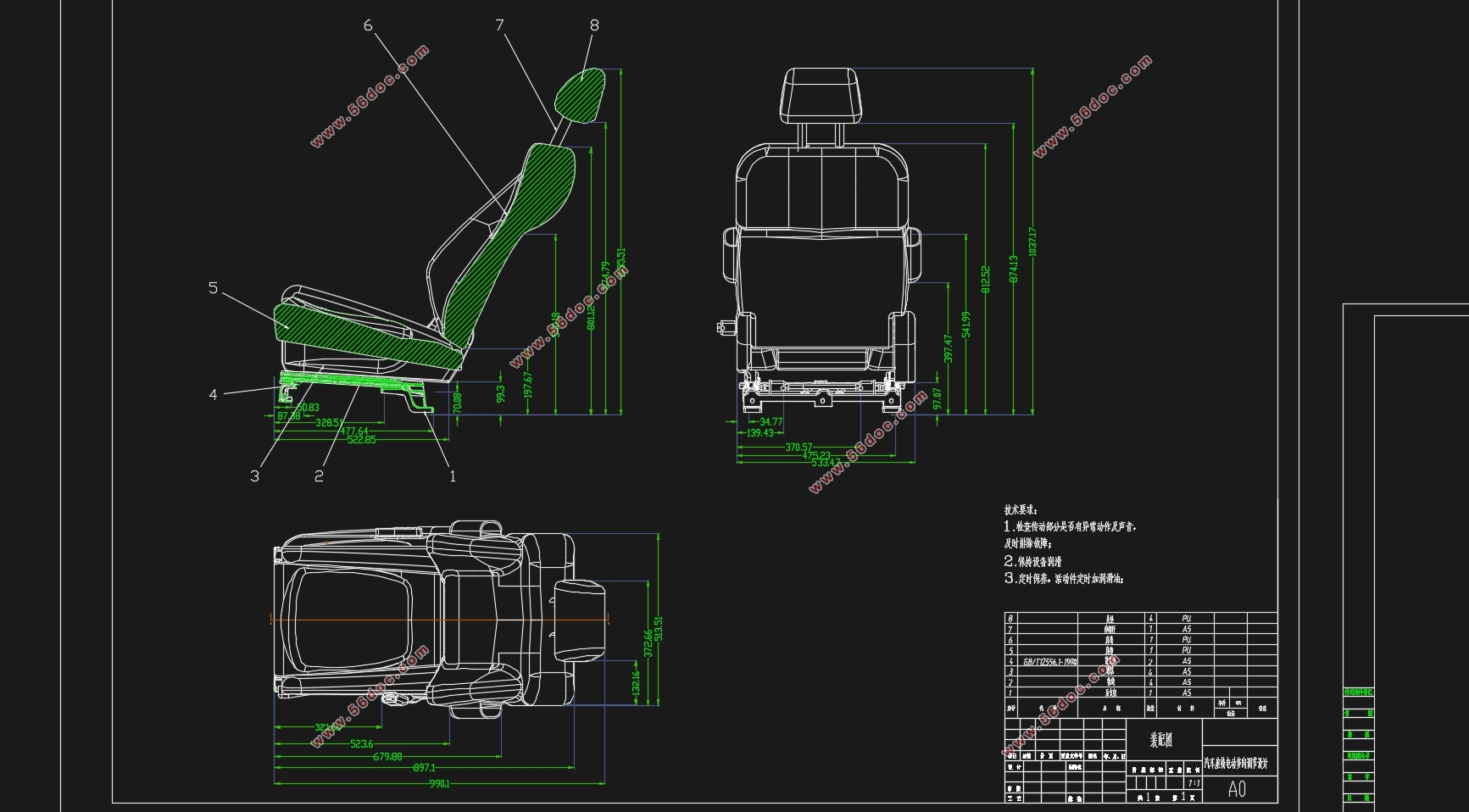Click the 679.88 dimension under the top view

[387, 757]
